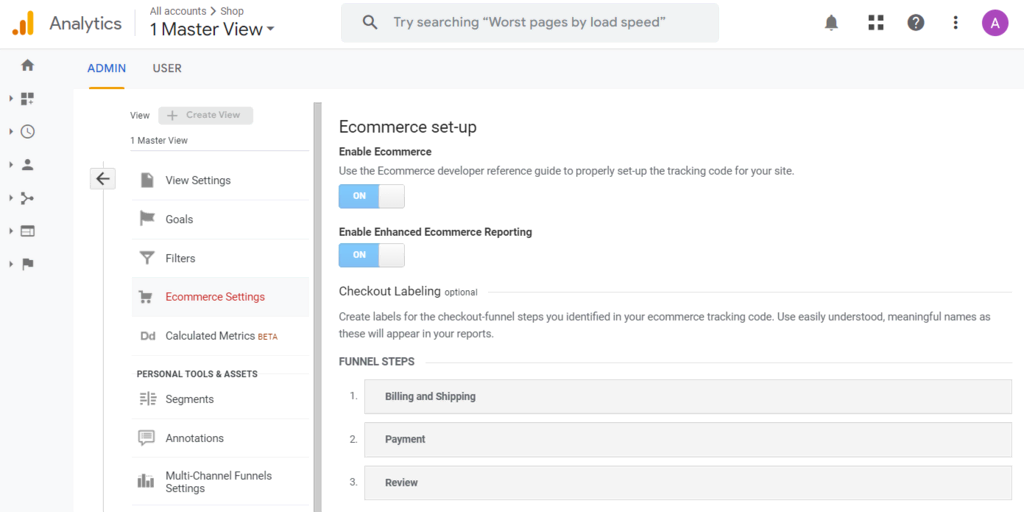Expand the Audience person reports section
1024x512 pixels.
[27, 164]
